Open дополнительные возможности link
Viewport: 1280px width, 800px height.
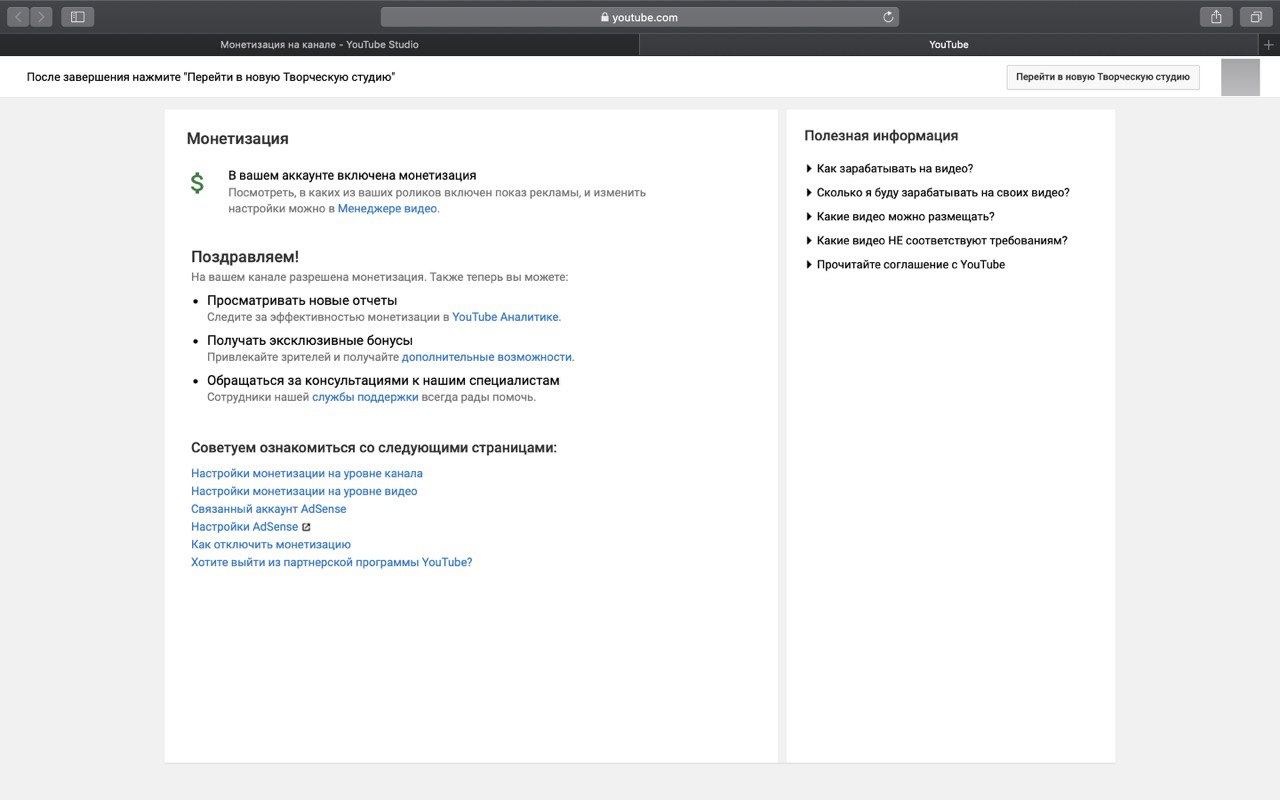pos(487,357)
